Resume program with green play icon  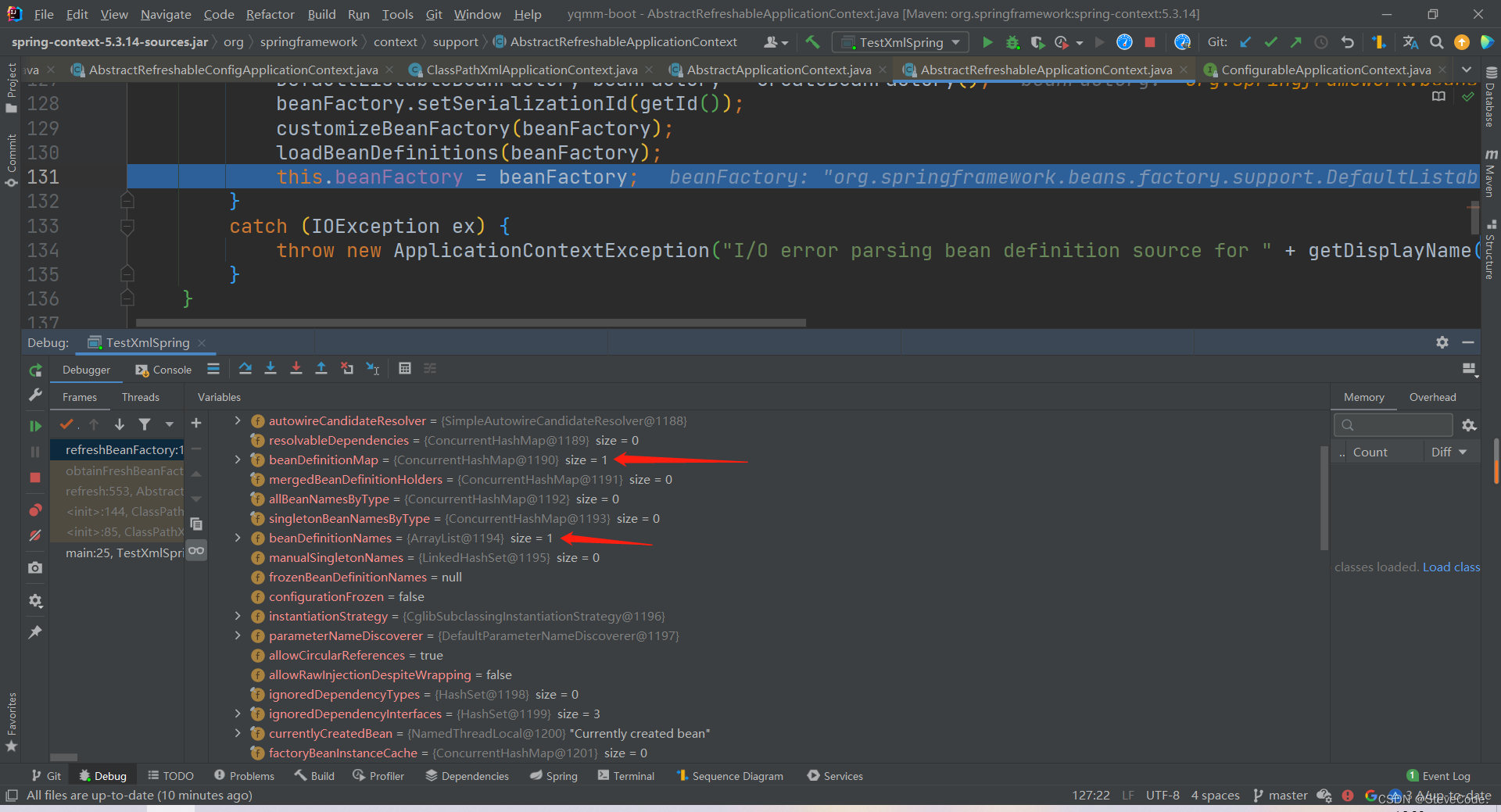(35, 426)
